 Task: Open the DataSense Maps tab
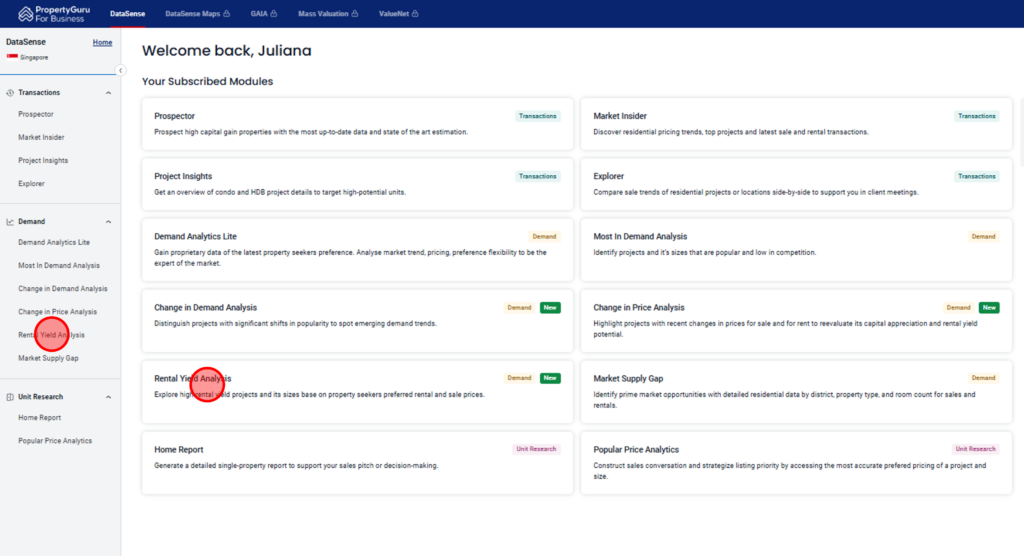pos(197,14)
